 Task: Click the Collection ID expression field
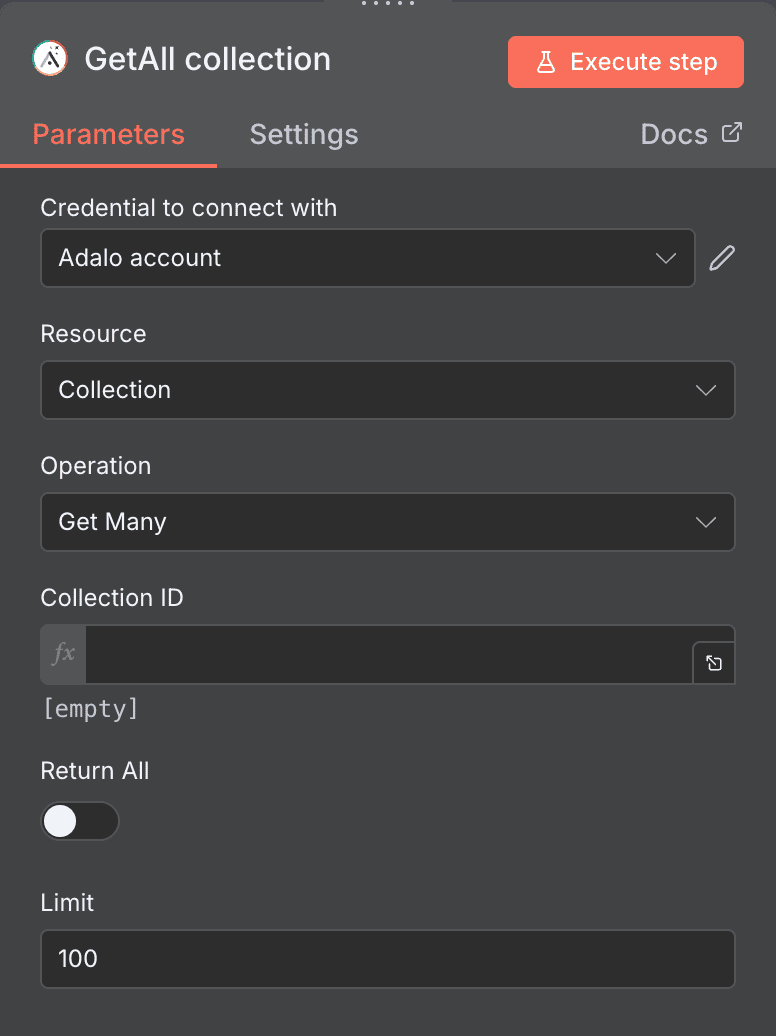tap(390, 654)
